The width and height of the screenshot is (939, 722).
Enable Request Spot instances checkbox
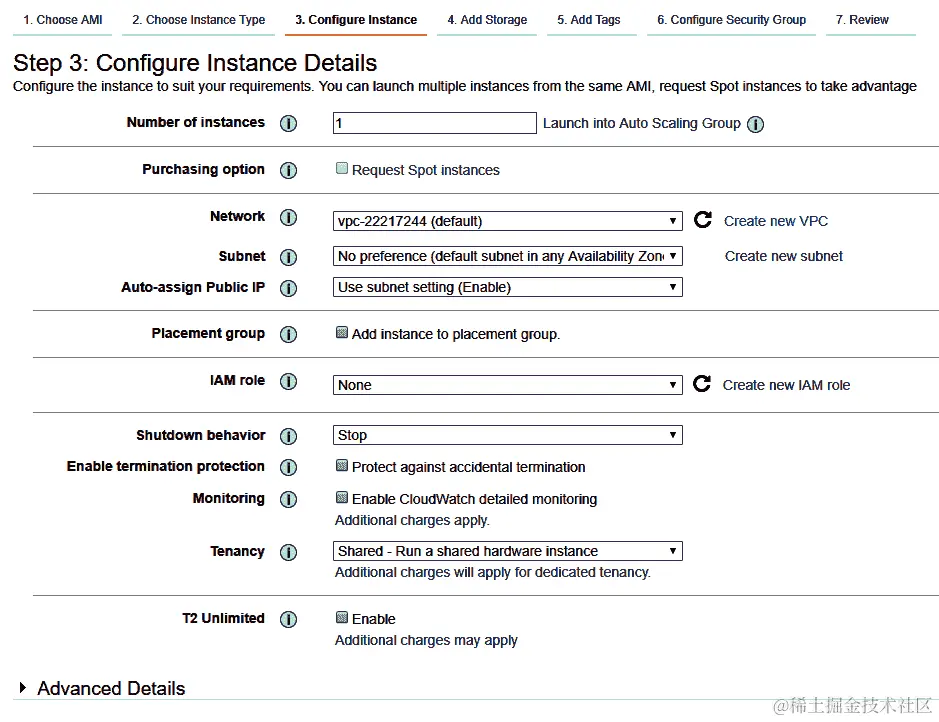[x=342, y=169]
